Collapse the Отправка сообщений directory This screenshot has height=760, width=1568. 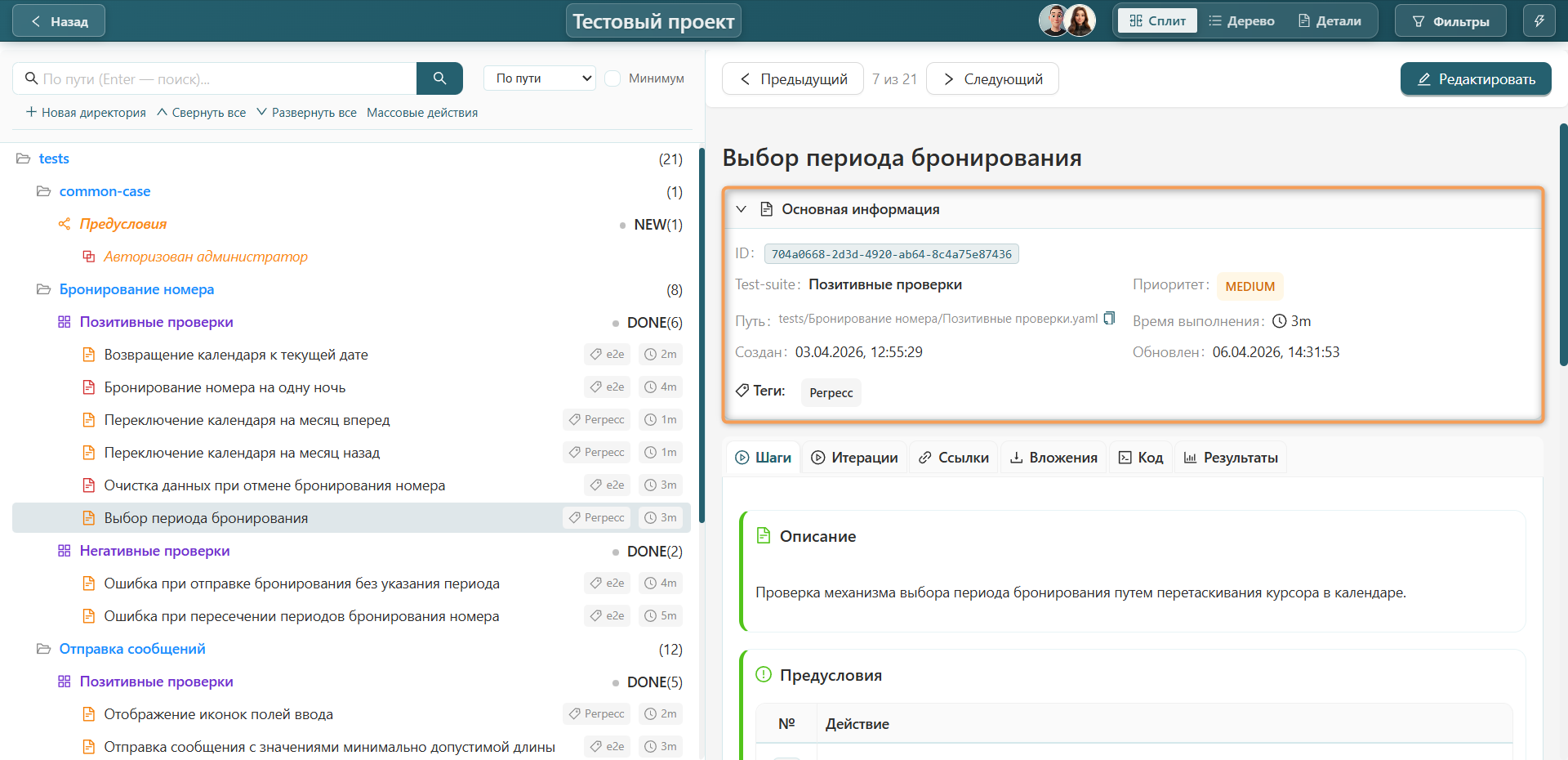(x=132, y=649)
